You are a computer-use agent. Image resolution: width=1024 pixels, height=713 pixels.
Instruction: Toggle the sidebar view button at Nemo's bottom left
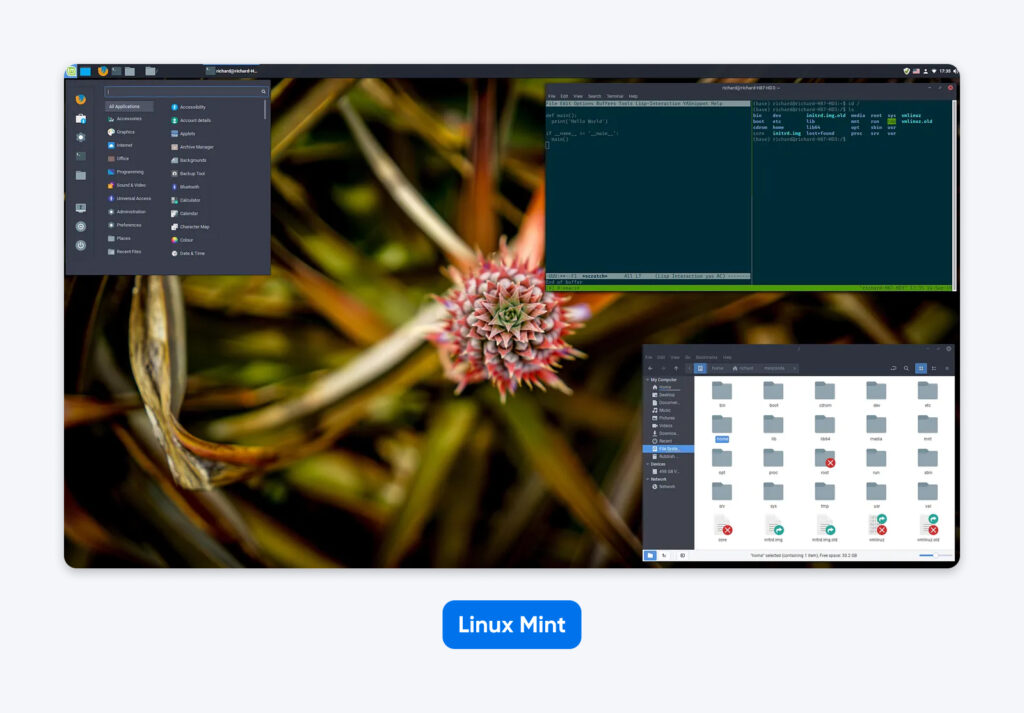[x=650, y=555]
